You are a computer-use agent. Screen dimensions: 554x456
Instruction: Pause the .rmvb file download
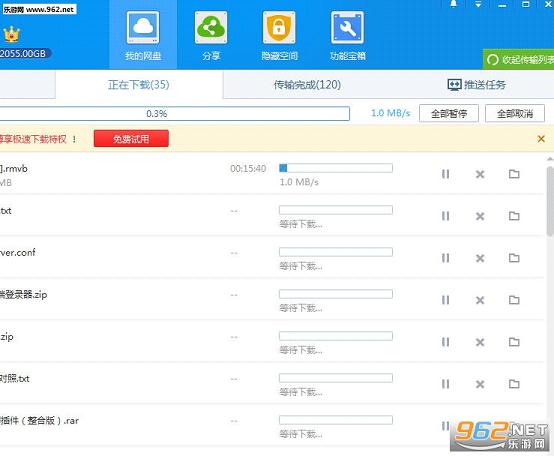tap(446, 174)
